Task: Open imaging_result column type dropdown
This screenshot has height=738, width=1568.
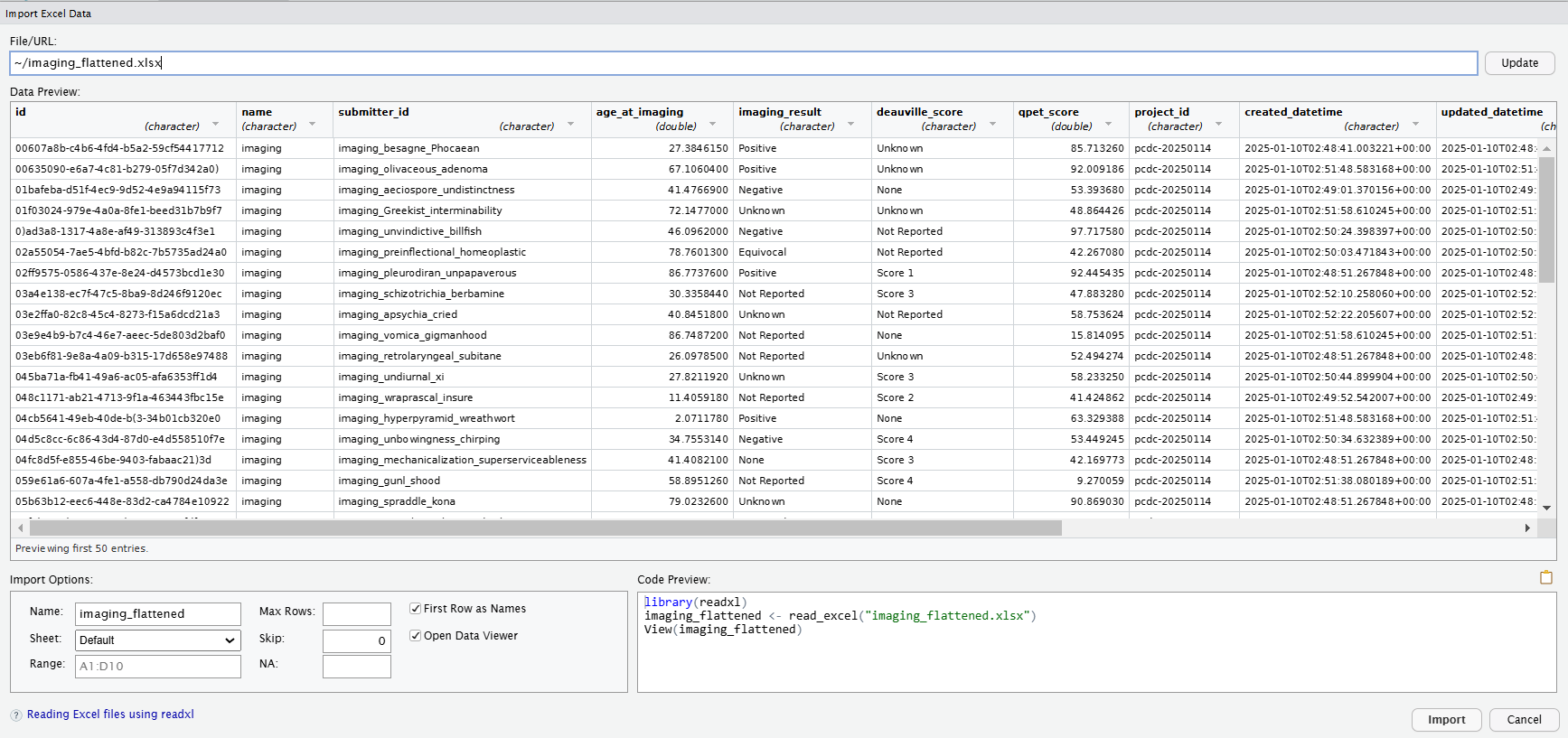Action: click(850, 125)
